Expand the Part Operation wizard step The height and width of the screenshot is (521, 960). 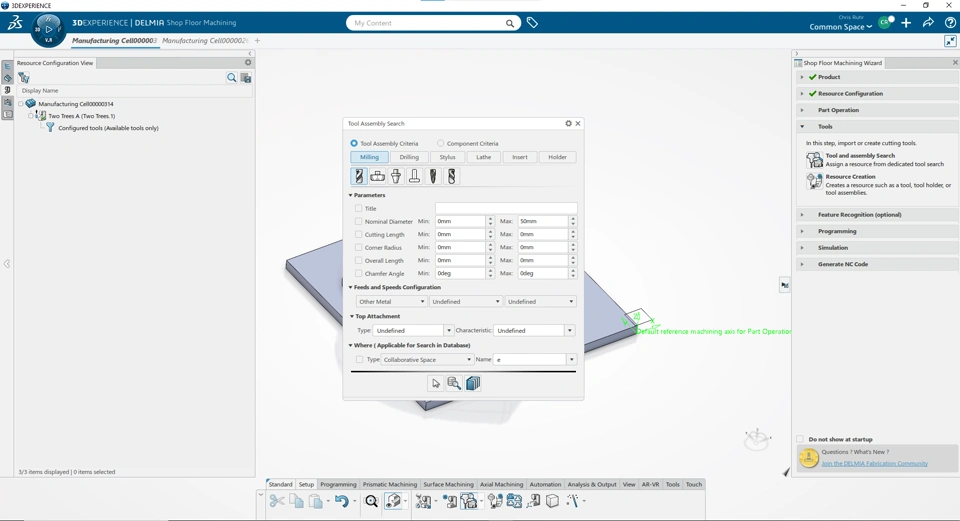(x=802, y=110)
